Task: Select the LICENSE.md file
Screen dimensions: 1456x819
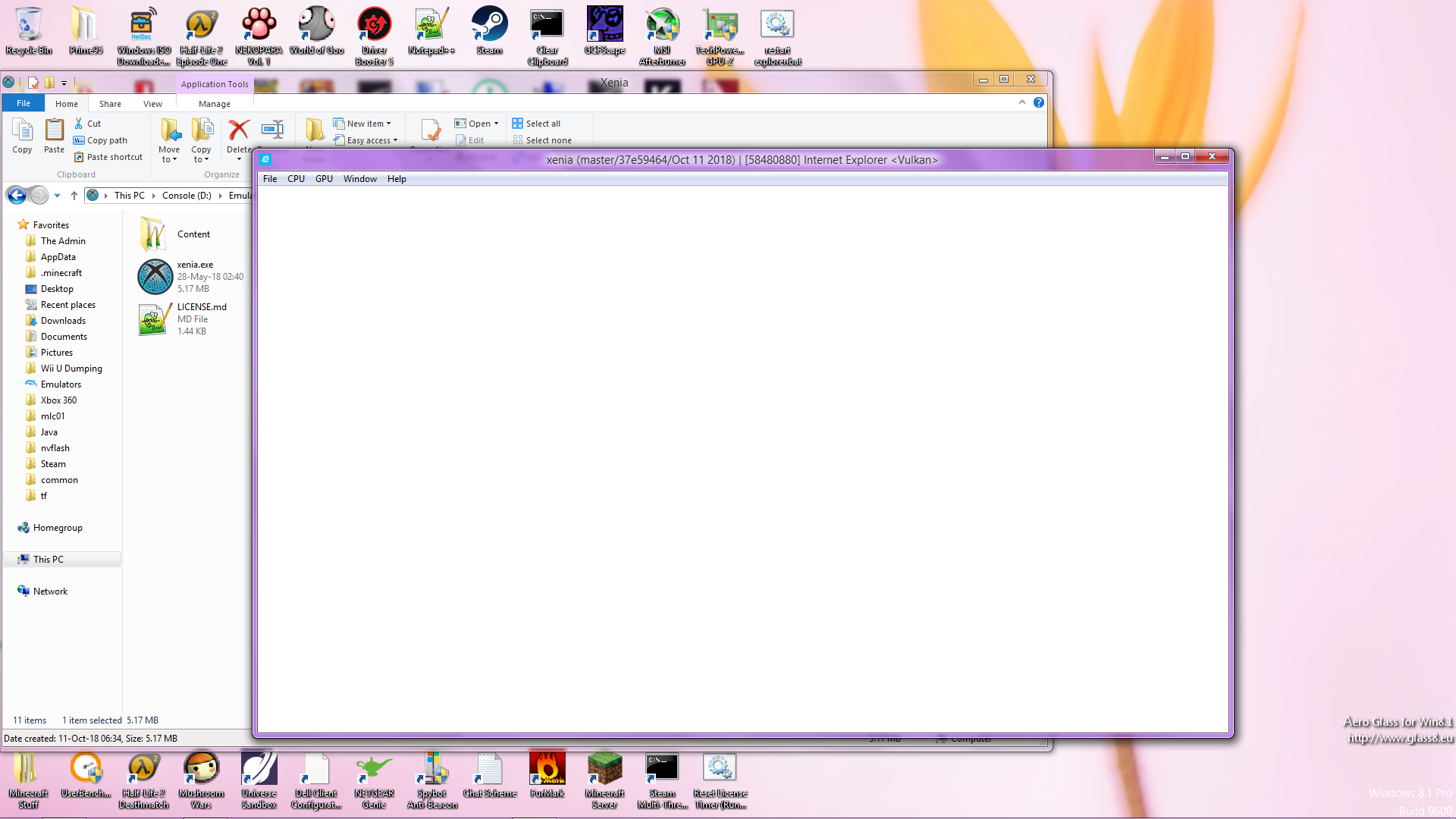Action: point(184,319)
